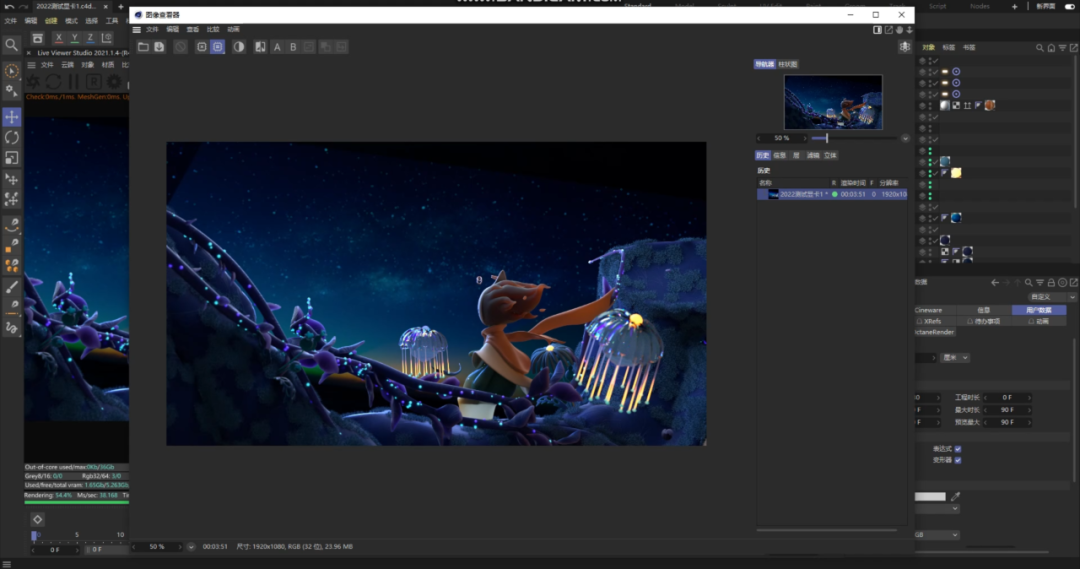The width and height of the screenshot is (1080, 569).
Task: Increase the 工程时长 value with right arrow
Action: point(1029,397)
